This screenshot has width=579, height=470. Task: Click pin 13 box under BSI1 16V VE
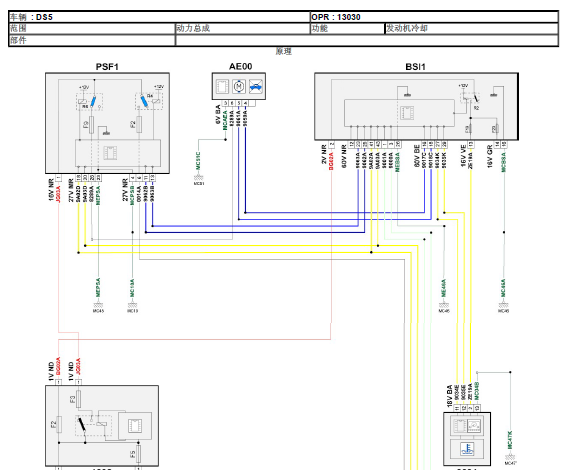click(x=470, y=144)
